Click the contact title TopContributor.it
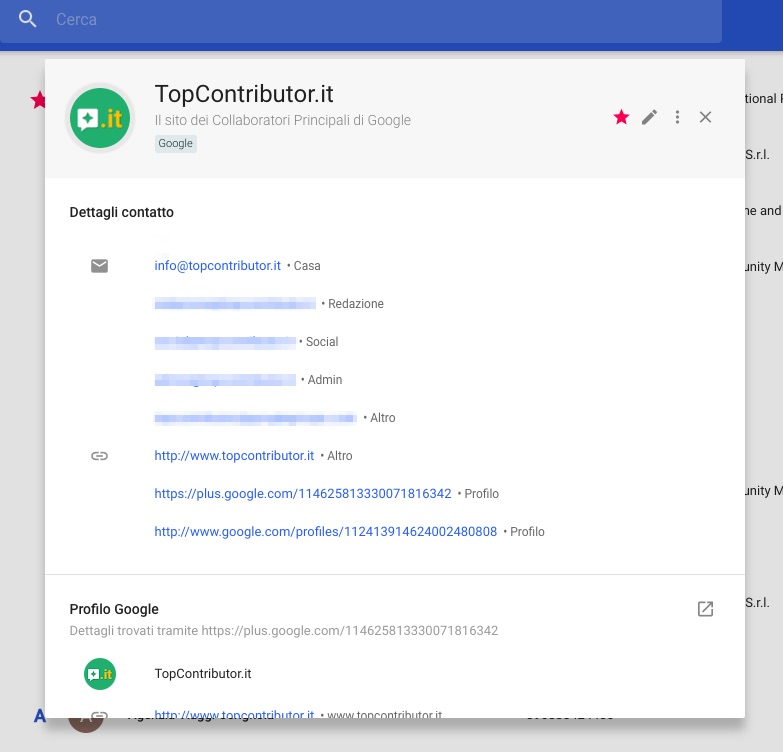This screenshot has width=783, height=752. (x=244, y=94)
